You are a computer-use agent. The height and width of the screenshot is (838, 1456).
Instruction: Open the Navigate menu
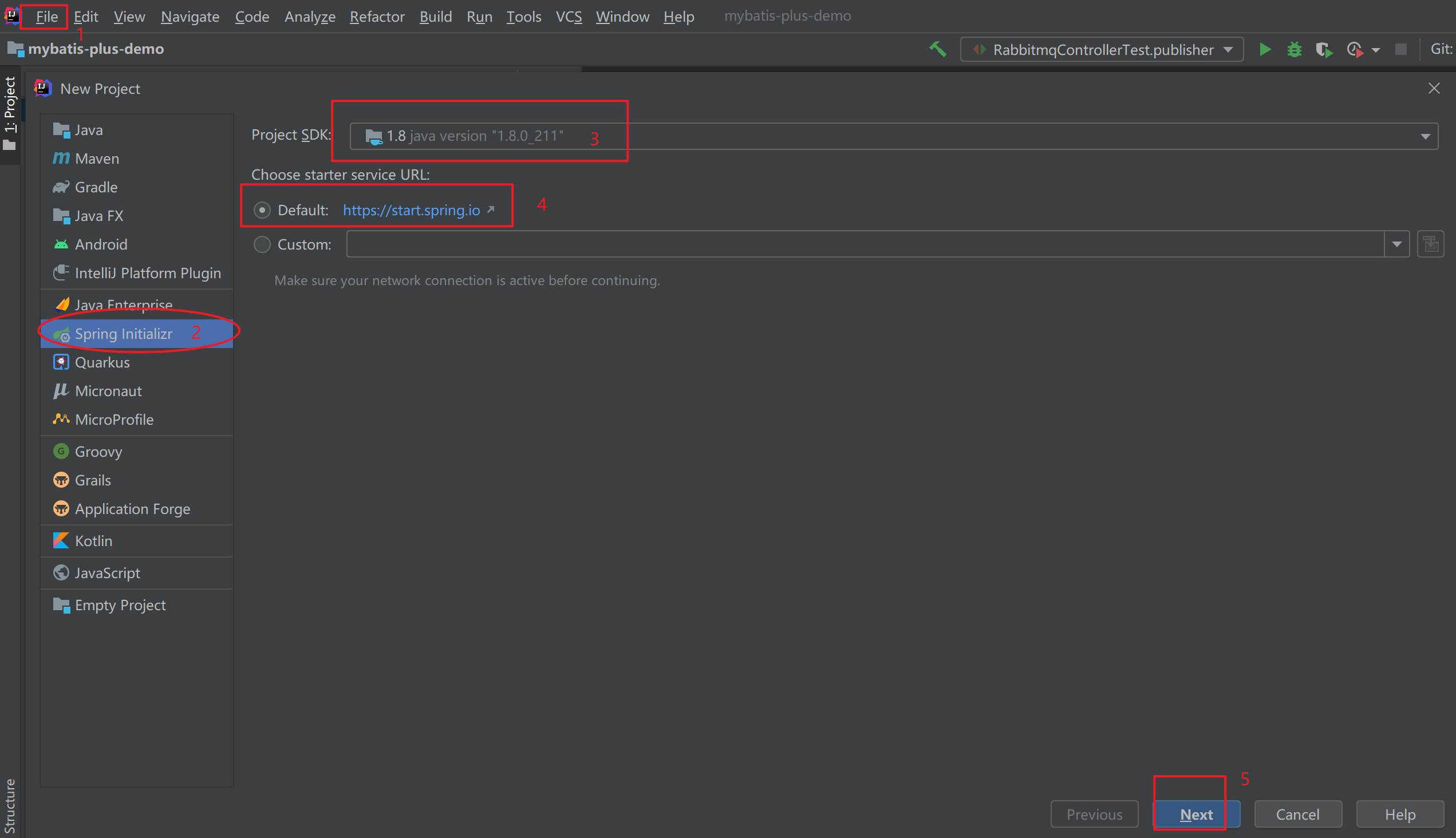[x=190, y=17]
